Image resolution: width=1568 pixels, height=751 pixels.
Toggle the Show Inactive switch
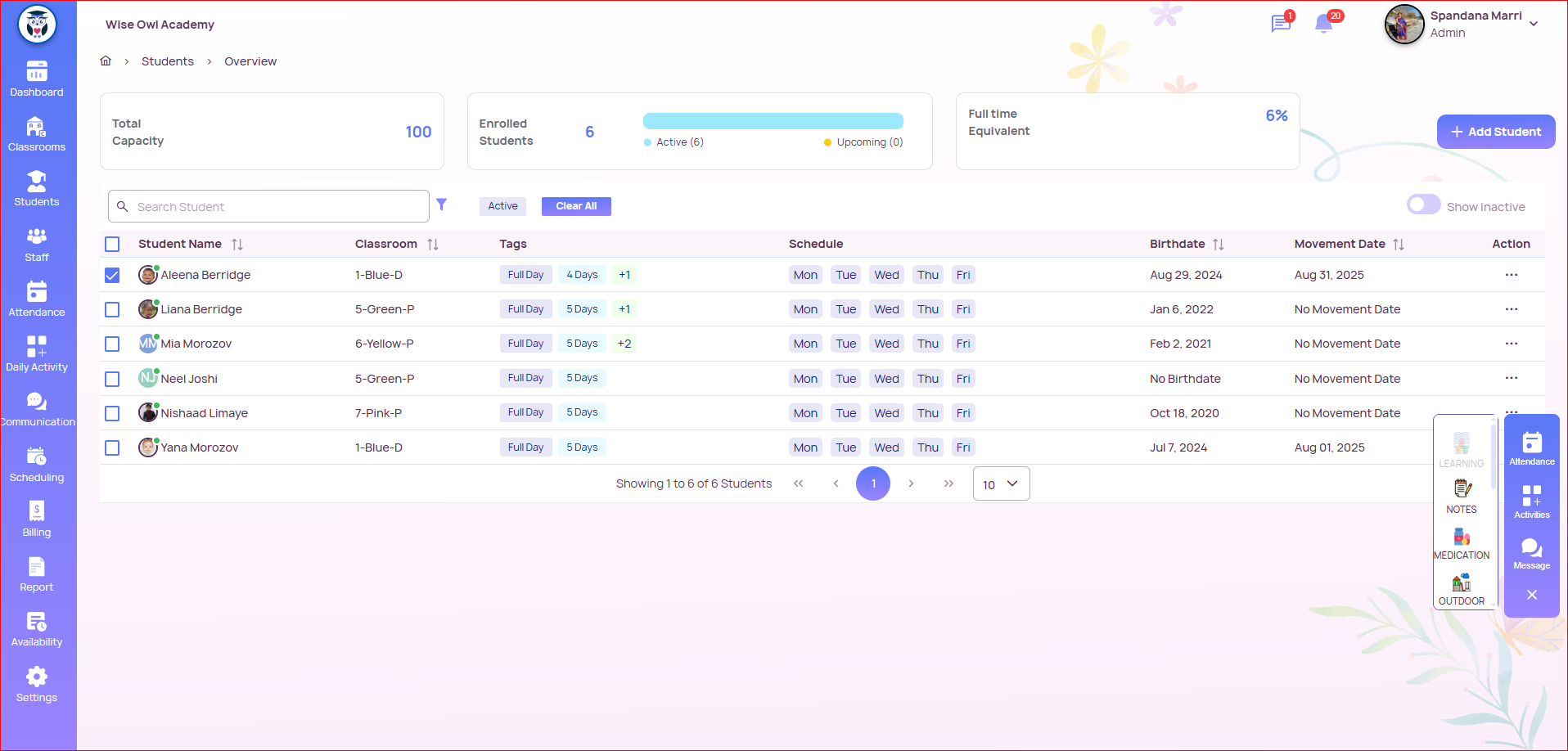pos(1423,205)
